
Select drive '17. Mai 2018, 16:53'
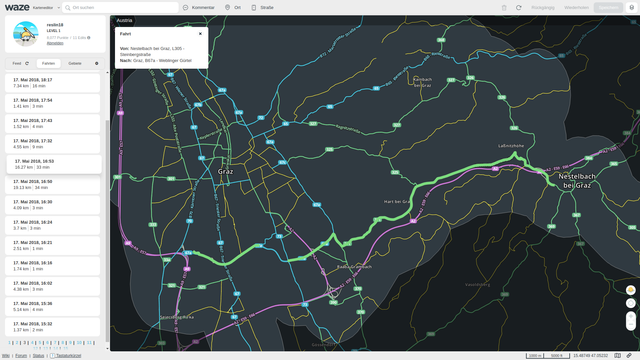pos(54,164)
